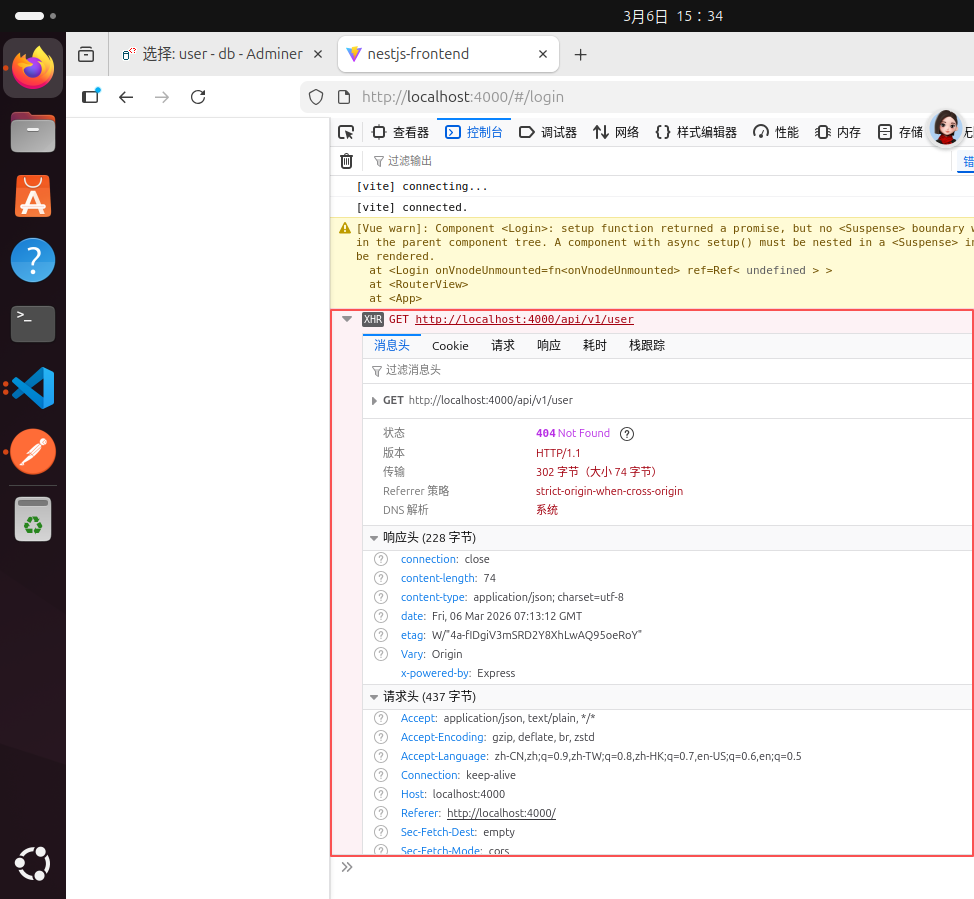
Task: Launch Terminal from dock
Action: click(33, 324)
